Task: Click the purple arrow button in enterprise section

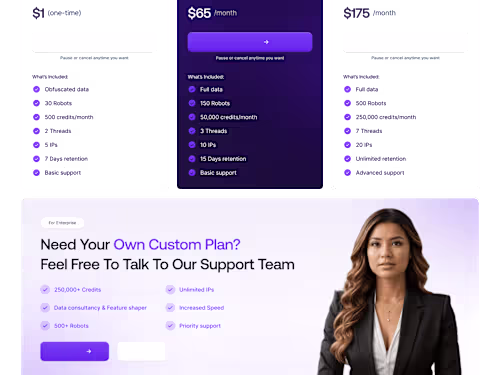Action: click(75, 351)
